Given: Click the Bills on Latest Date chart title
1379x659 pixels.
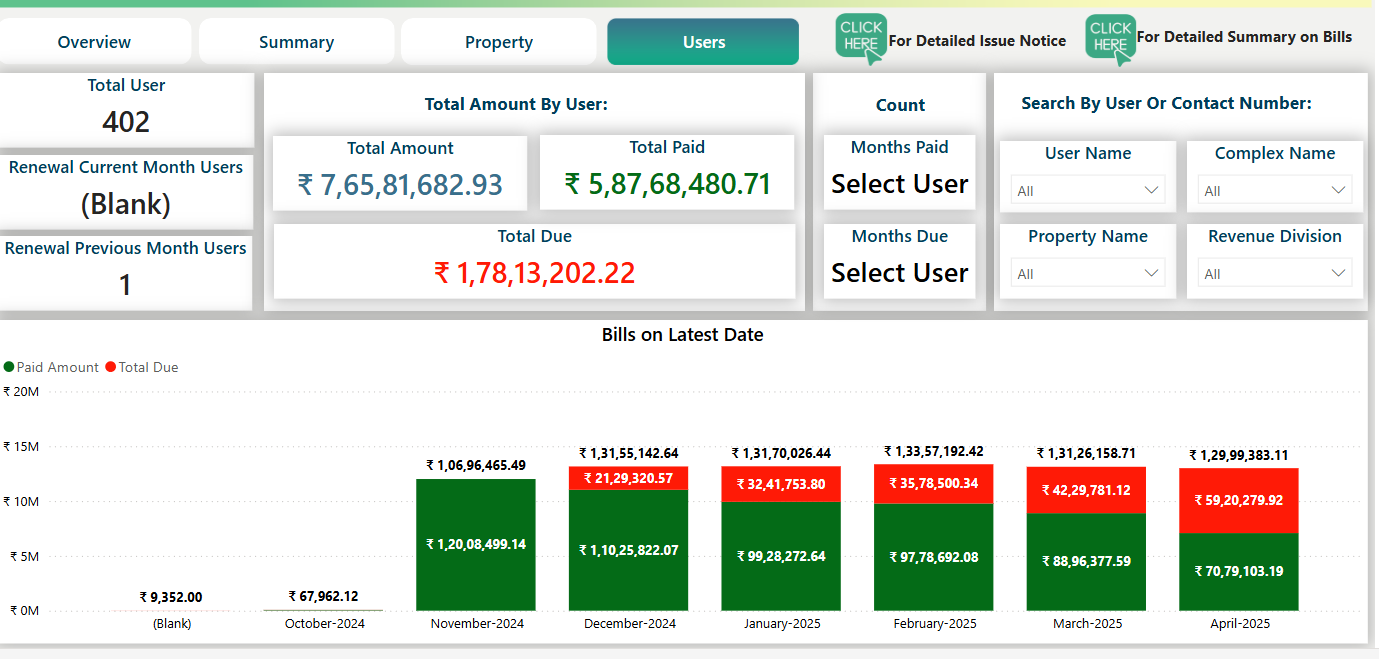Looking at the screenshot, I should coord(682,335).
